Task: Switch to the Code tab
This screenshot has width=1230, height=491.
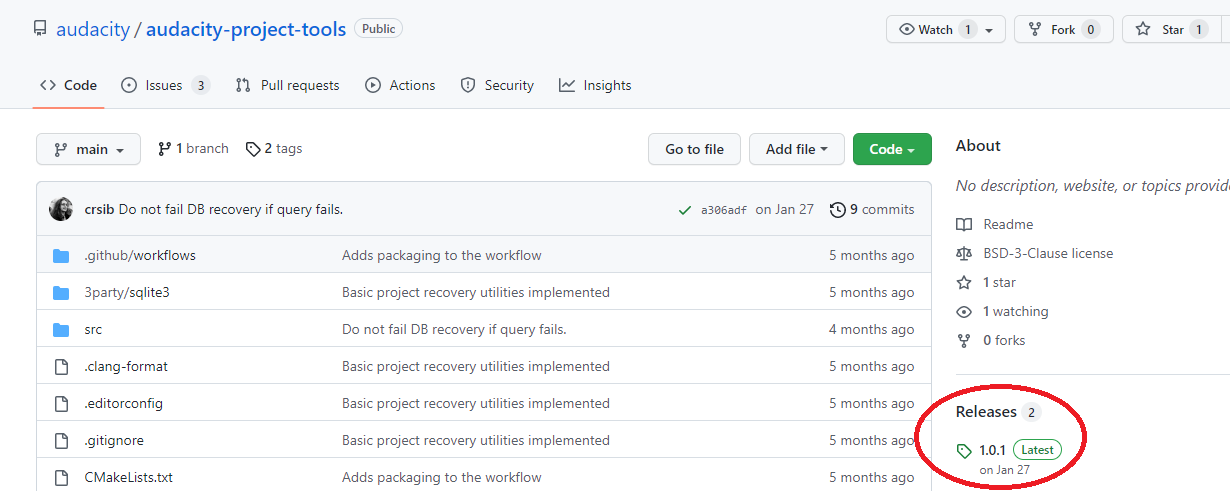Action: click(x=68, y=85)
